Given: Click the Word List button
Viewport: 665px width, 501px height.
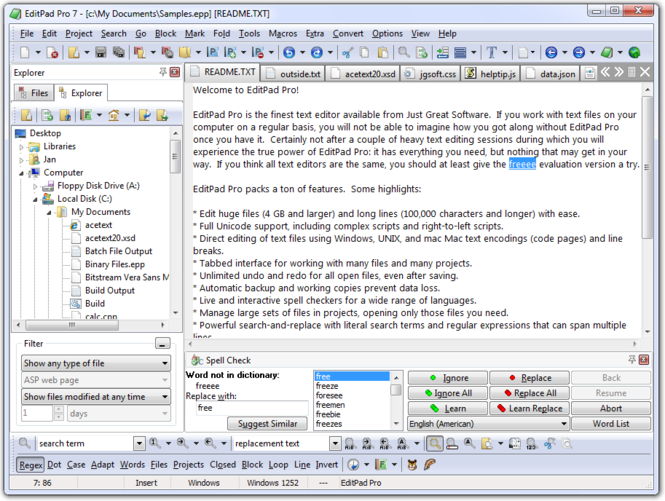Looking at the screenshot, I should 611,424.
